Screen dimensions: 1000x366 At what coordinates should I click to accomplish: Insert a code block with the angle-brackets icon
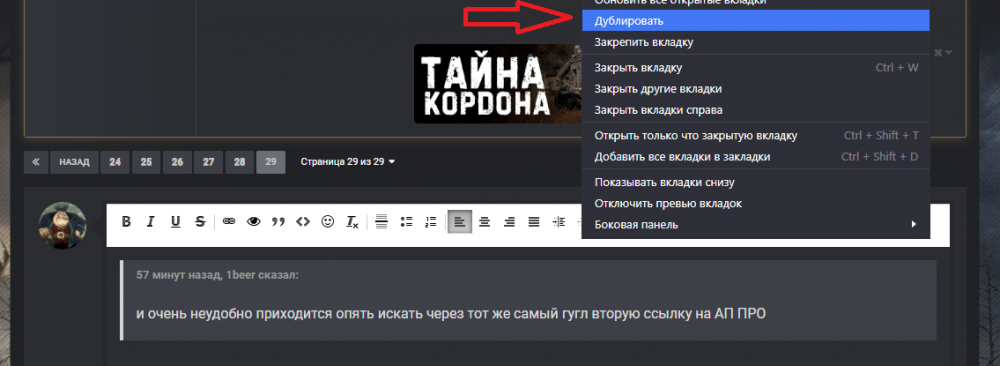(x=303, y=222)
